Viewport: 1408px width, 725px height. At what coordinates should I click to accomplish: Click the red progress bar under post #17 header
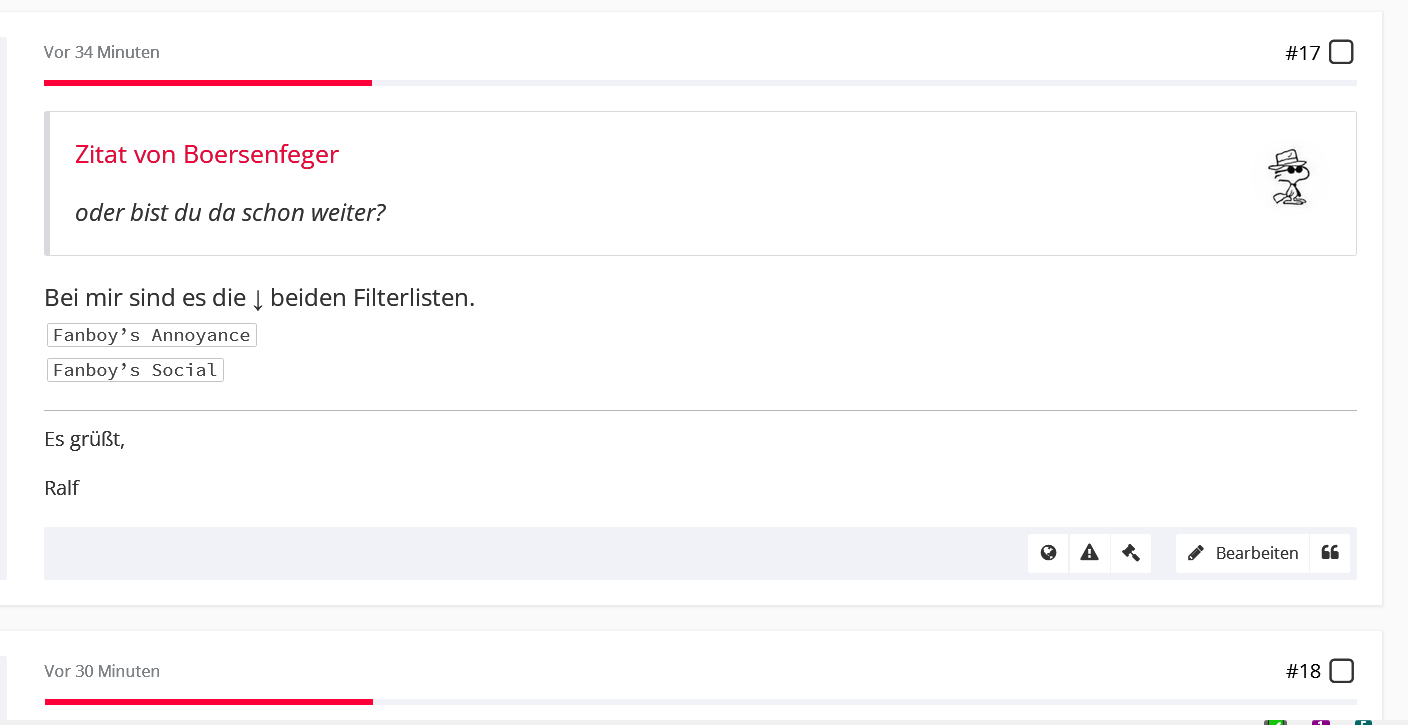point(208,83)
